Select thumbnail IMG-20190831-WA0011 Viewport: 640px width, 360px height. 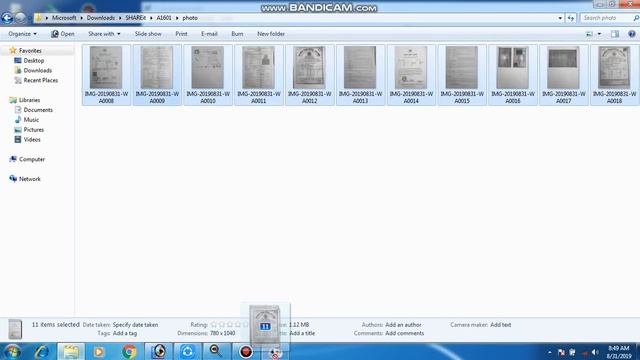259,75
